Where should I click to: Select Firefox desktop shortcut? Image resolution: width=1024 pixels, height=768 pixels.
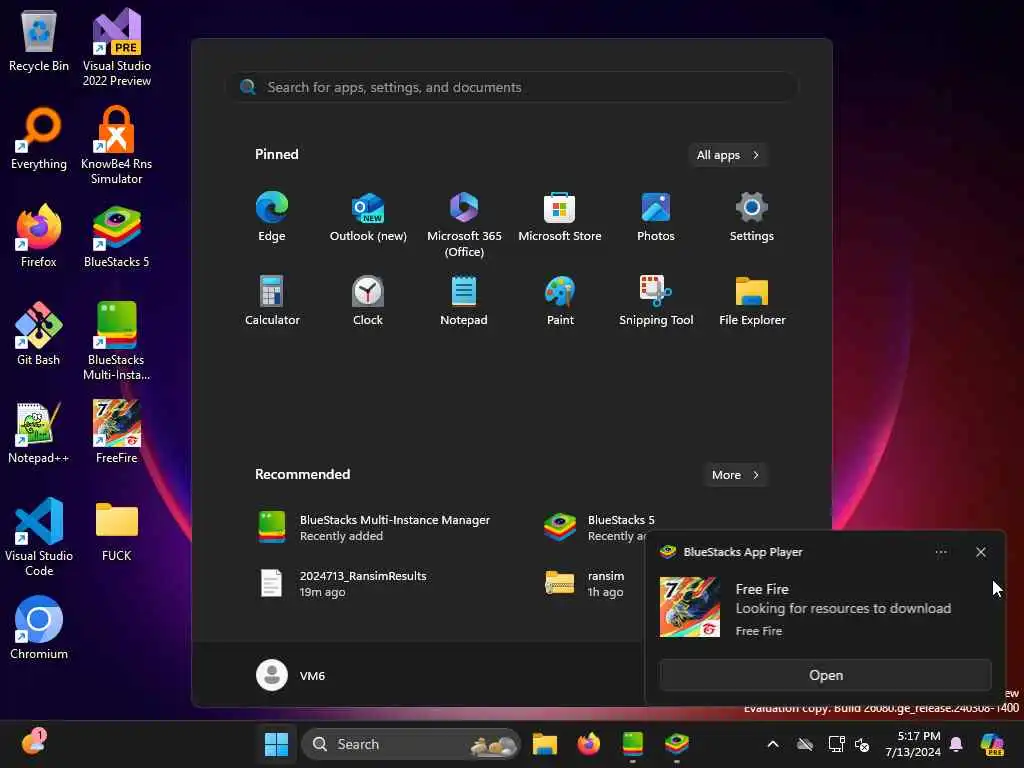click(39, 237)
